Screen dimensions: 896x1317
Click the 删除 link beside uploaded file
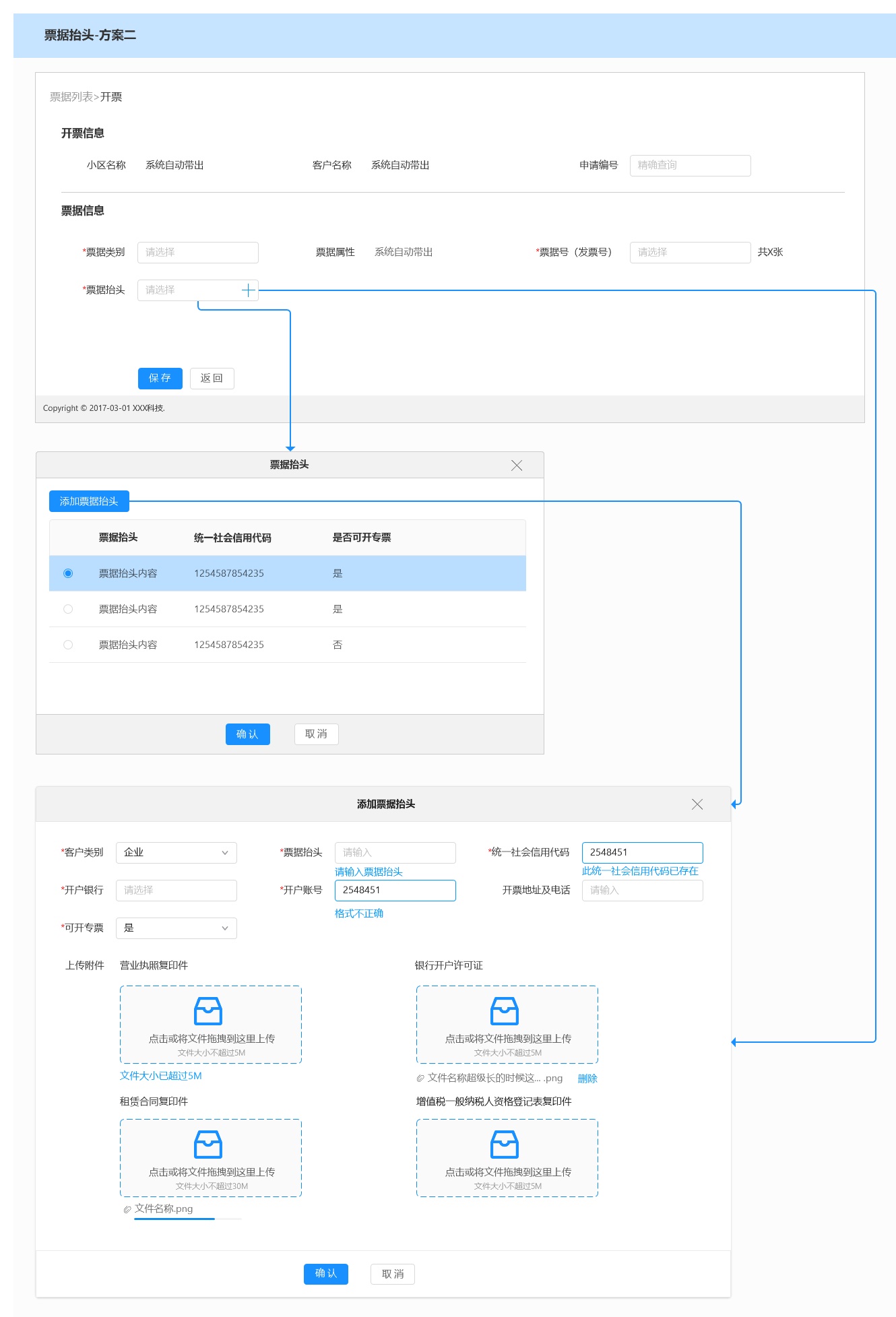(x=587, y=1079)
